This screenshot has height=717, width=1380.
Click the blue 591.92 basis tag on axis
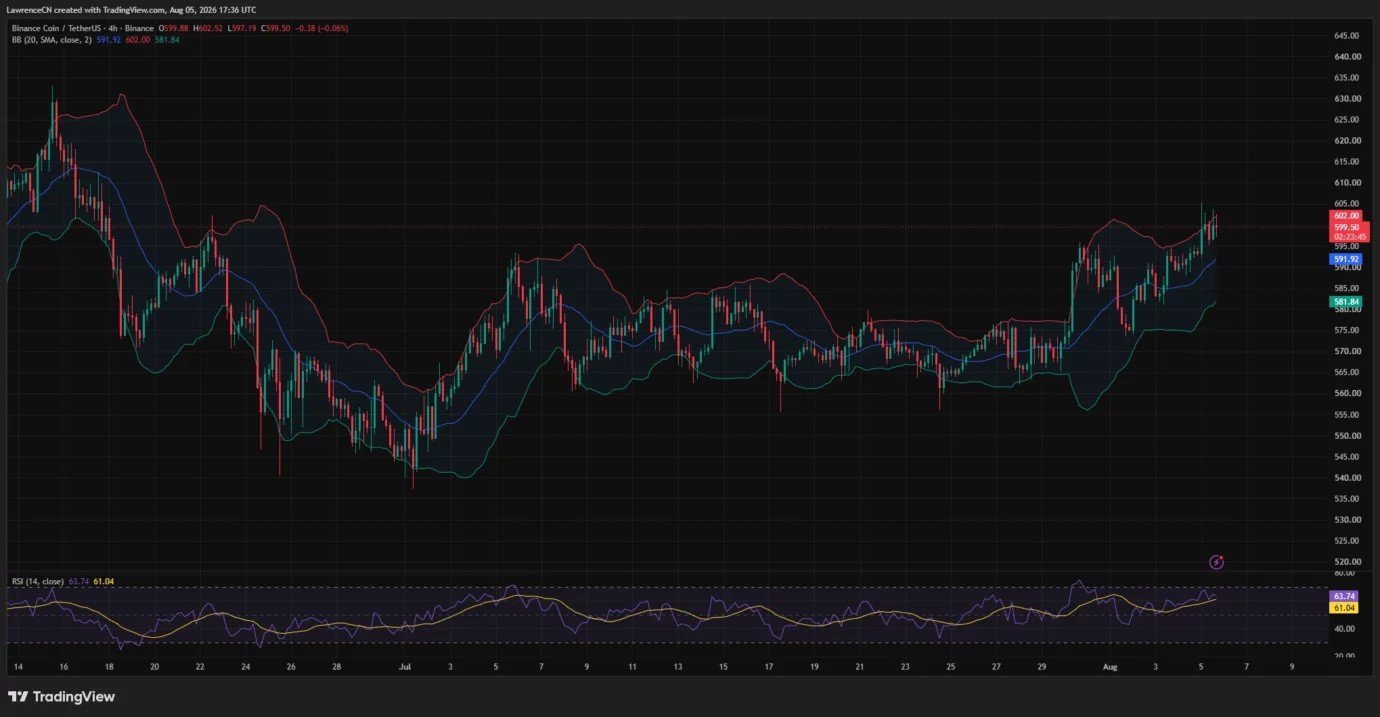point(1345,259)
